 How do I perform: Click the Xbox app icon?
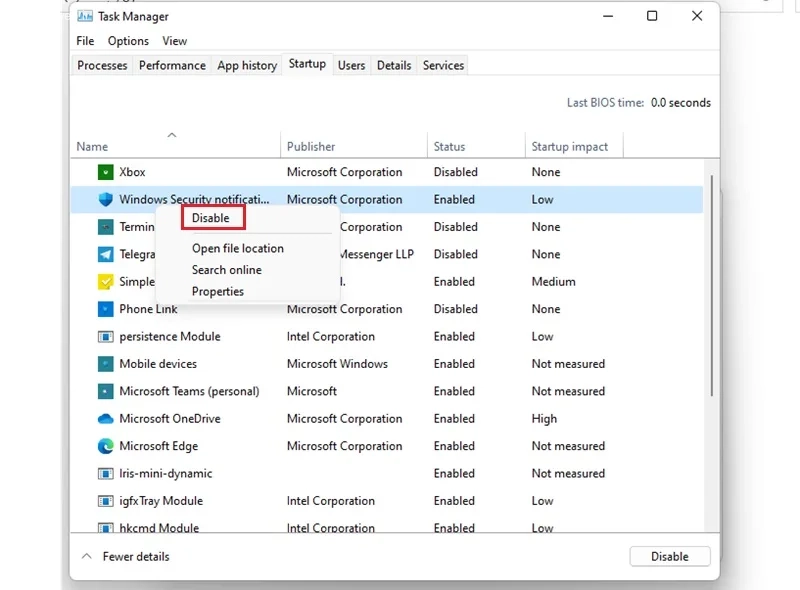[105, 172]
